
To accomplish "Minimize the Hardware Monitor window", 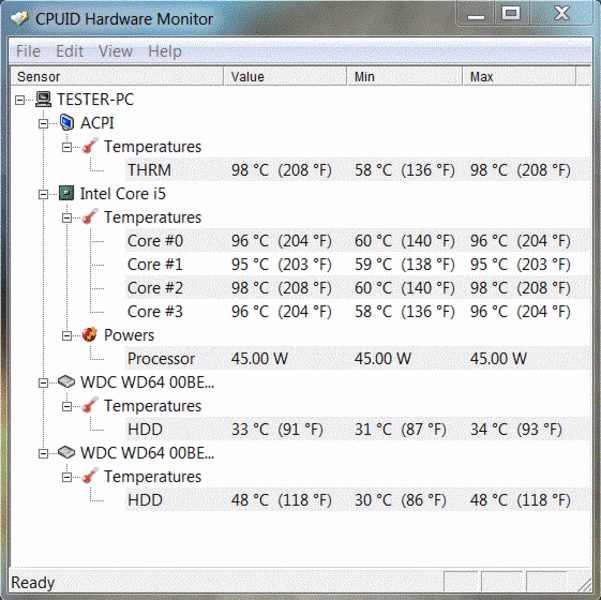I will [x=476, y=15].
